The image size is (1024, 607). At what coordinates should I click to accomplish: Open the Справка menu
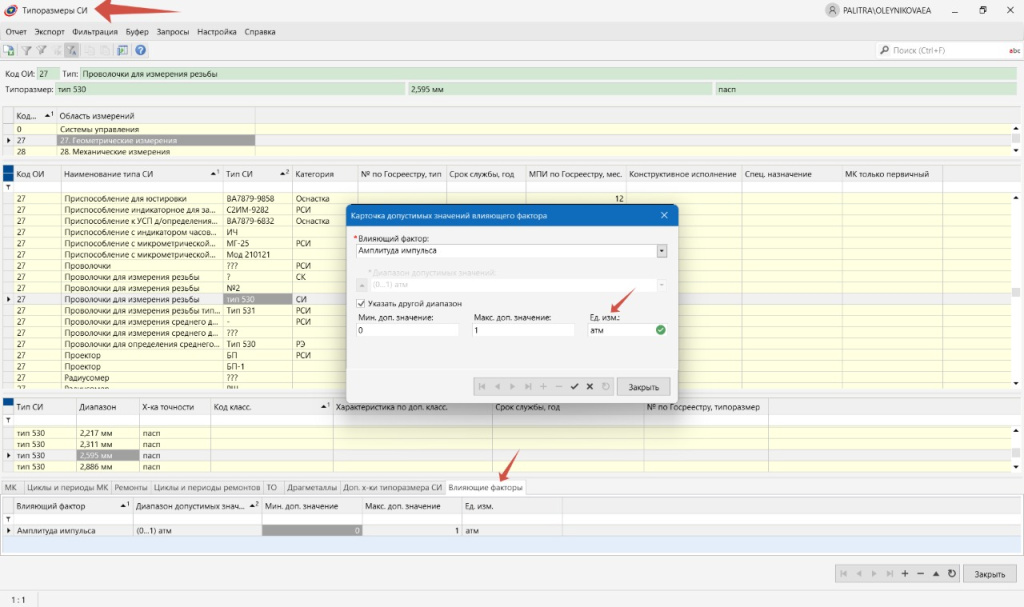tap(260, 31)
